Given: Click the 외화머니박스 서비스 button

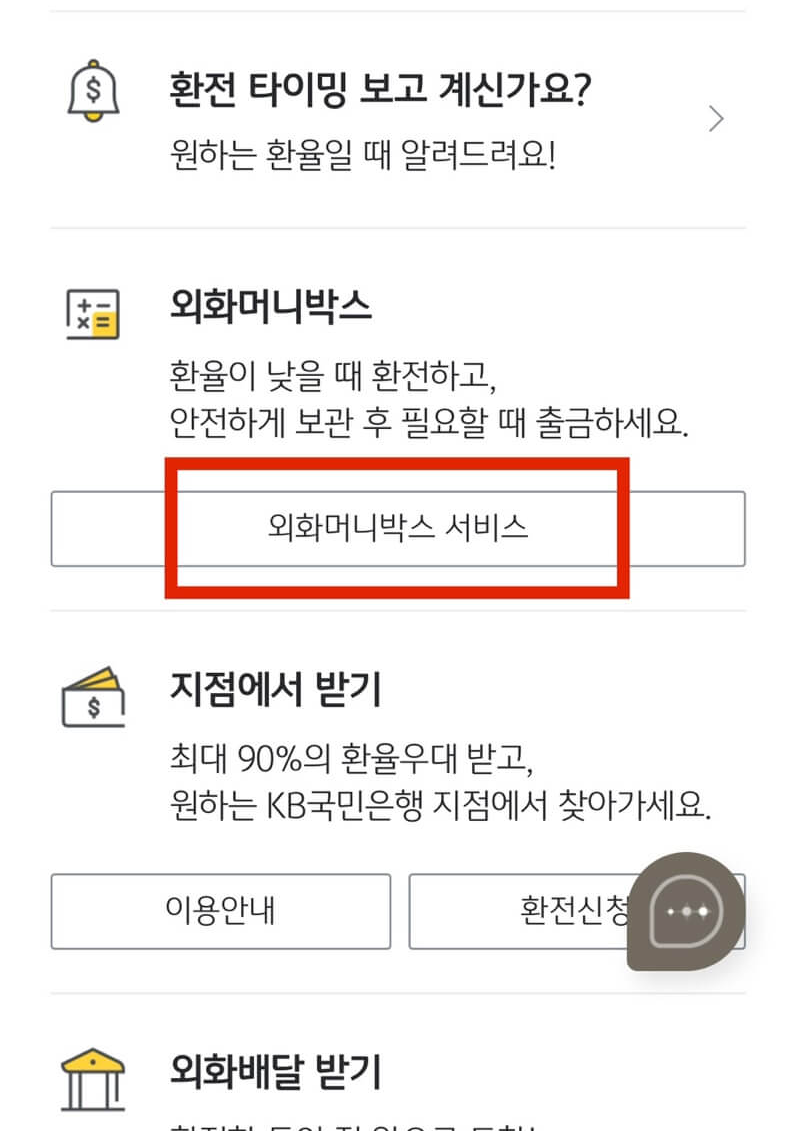Looking at the screenshot, I should click(x=397, y=529).
